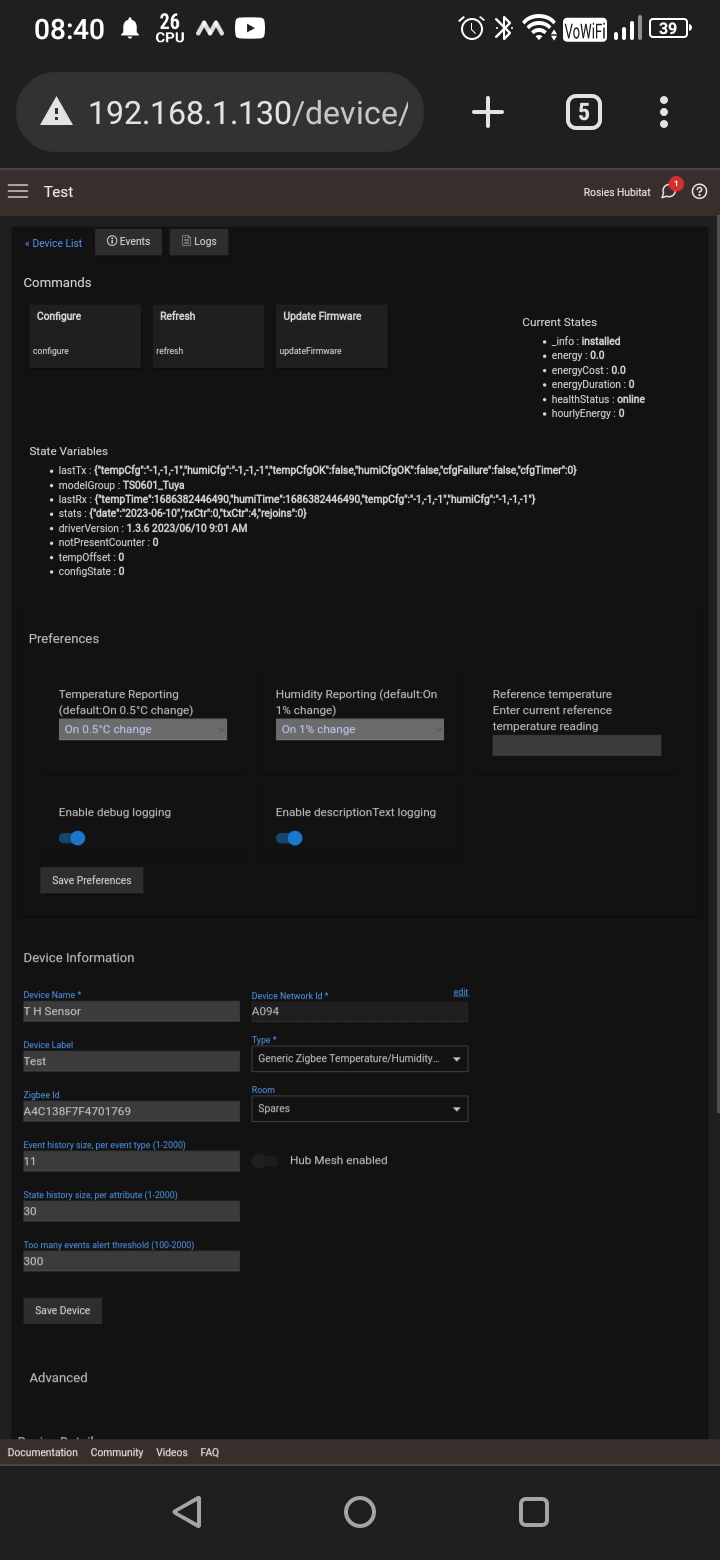Open the Humidity Reporting dropdown

tap(360, 730)
